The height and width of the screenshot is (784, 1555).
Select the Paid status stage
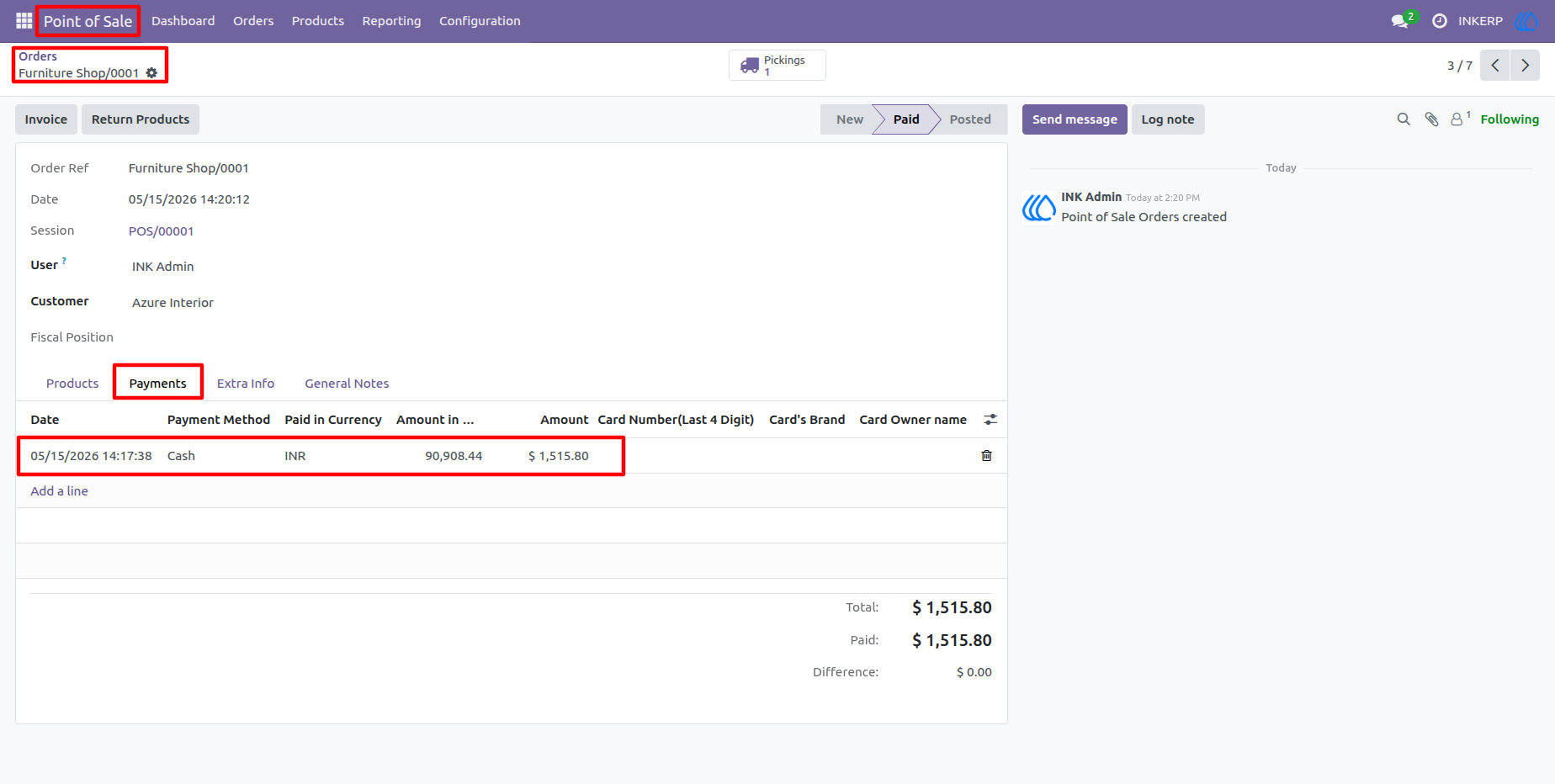(906, 119)
